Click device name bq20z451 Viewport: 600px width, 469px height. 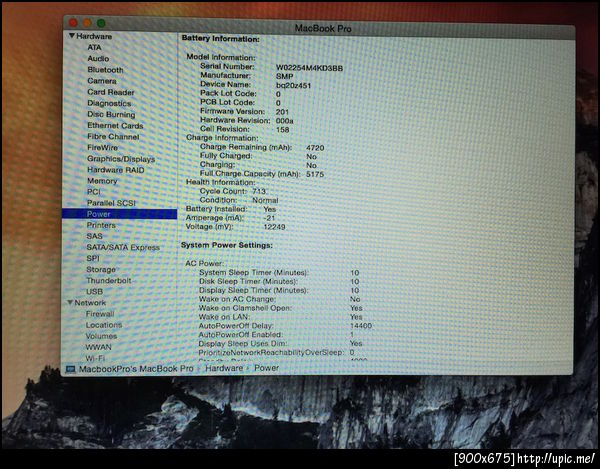[293, 85]
